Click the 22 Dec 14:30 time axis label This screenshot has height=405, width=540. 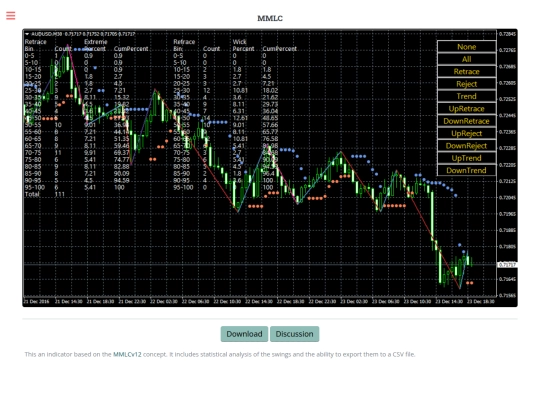point(259,301)
